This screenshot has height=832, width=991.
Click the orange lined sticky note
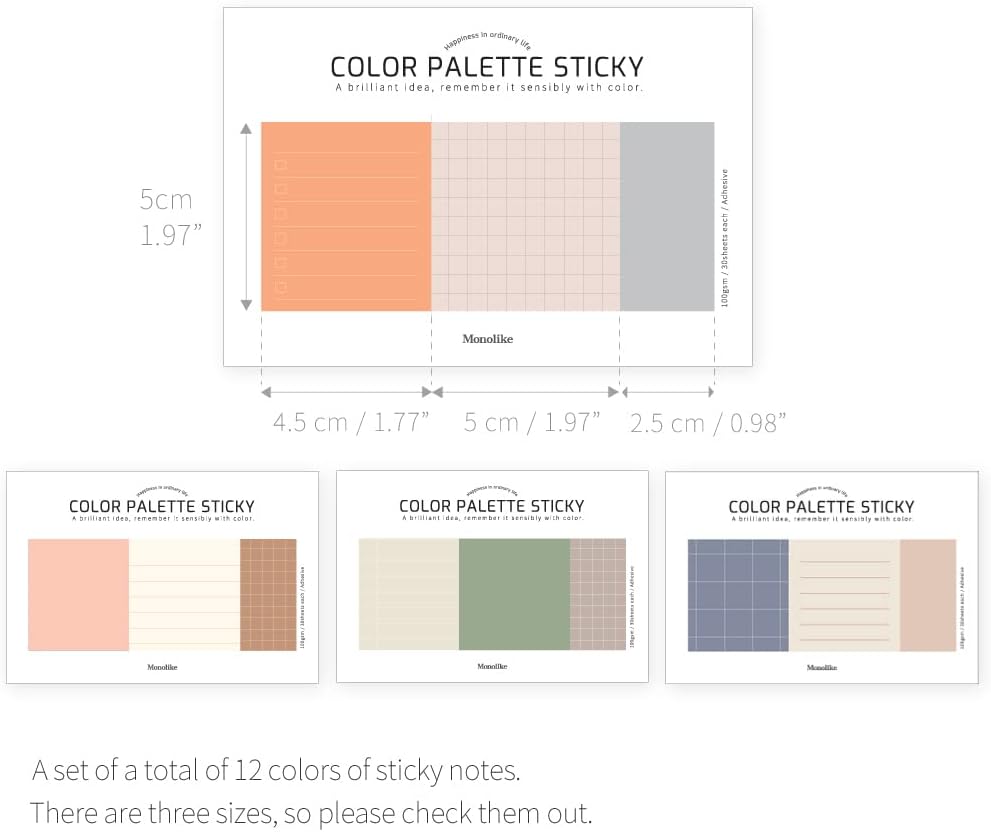(x=346, y=216)
